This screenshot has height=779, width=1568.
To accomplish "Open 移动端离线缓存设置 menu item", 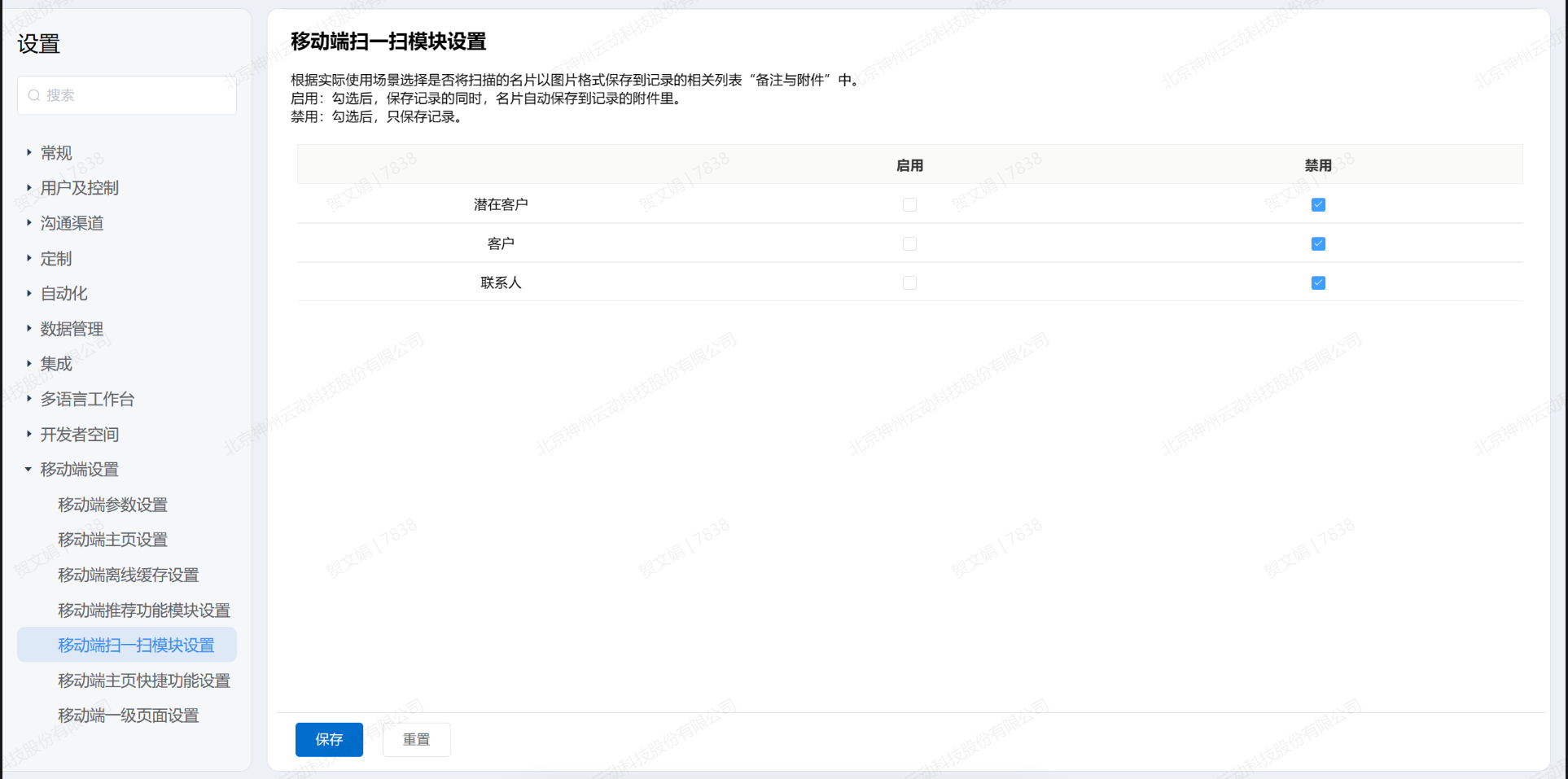I will coord(128,575).
